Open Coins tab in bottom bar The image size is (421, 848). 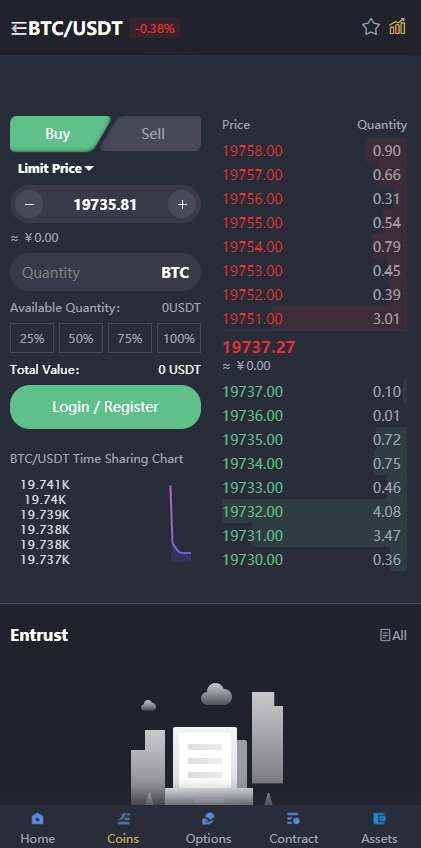123,829
